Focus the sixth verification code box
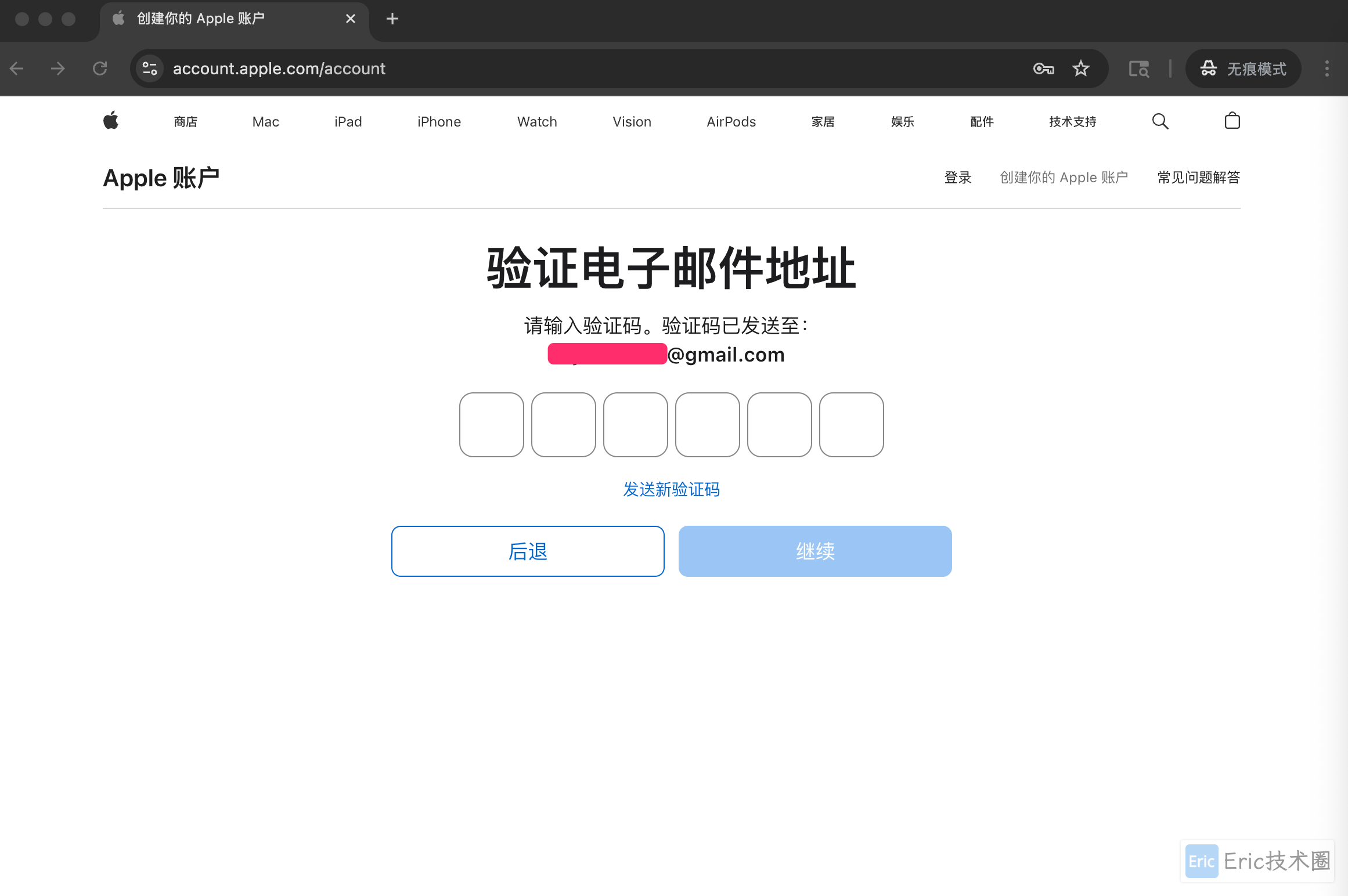 coord(852,425)
